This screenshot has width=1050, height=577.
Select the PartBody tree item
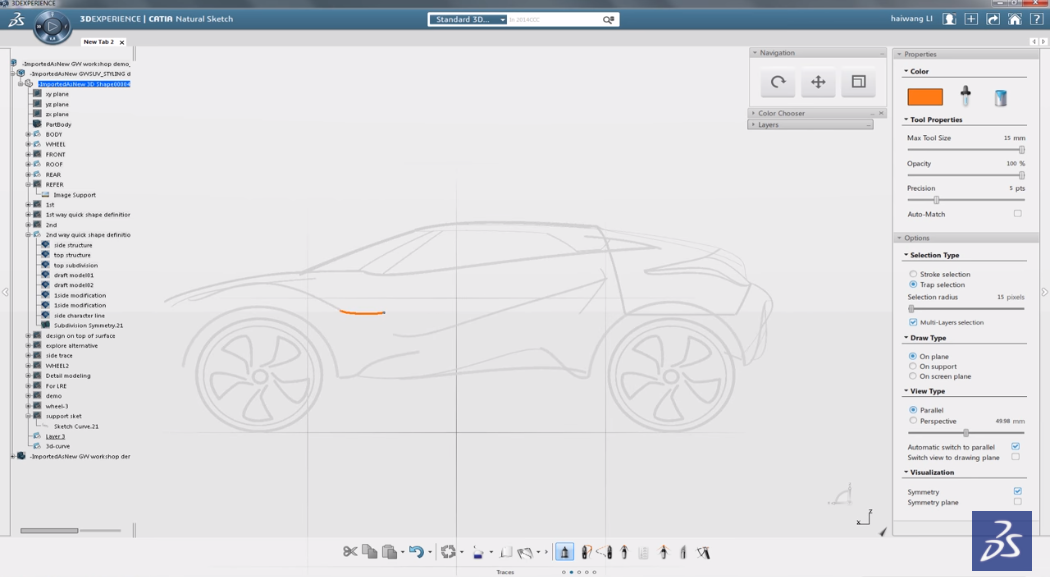(x=58, y=124)
